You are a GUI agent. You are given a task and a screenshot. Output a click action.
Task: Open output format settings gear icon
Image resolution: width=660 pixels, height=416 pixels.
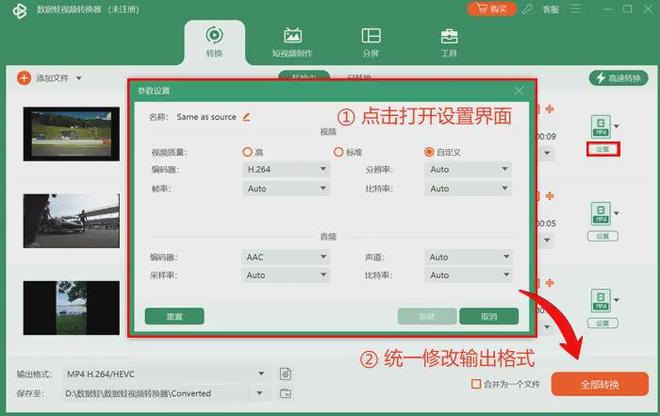pos(285,374)
